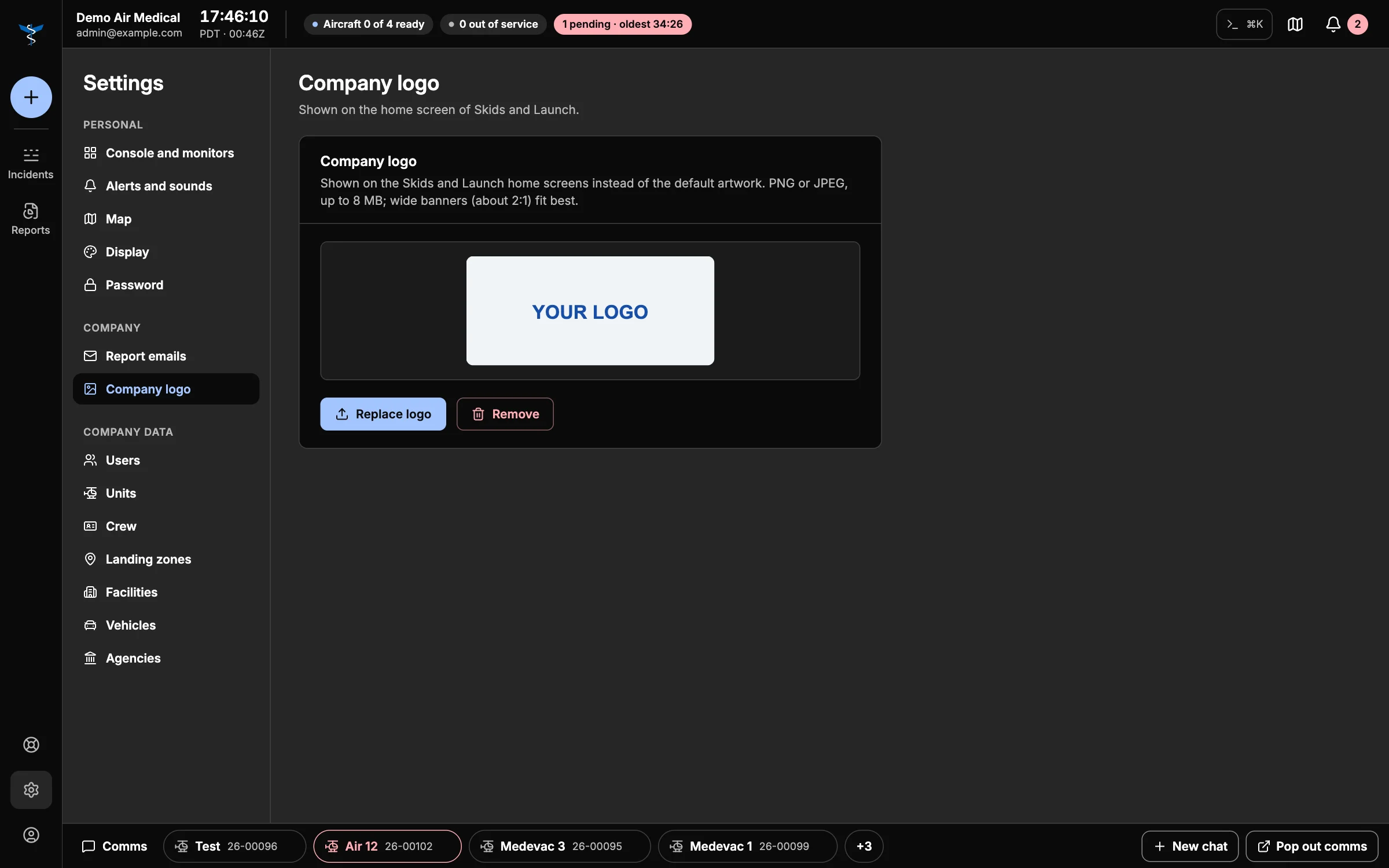Click the Replace logo button

pyautogui.click(x=383, y=414)
